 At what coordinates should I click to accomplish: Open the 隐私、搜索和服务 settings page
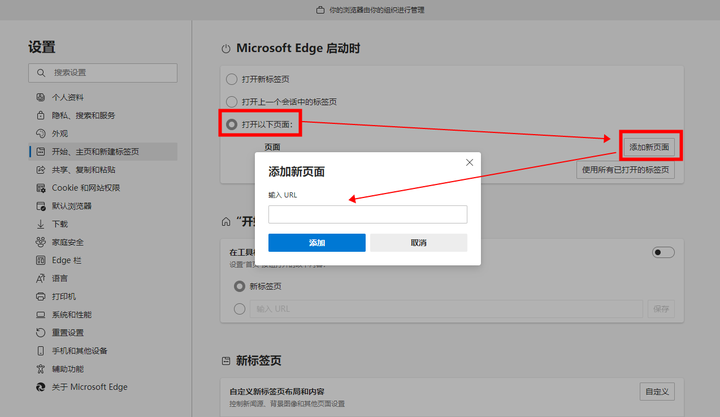pos(103,115)
